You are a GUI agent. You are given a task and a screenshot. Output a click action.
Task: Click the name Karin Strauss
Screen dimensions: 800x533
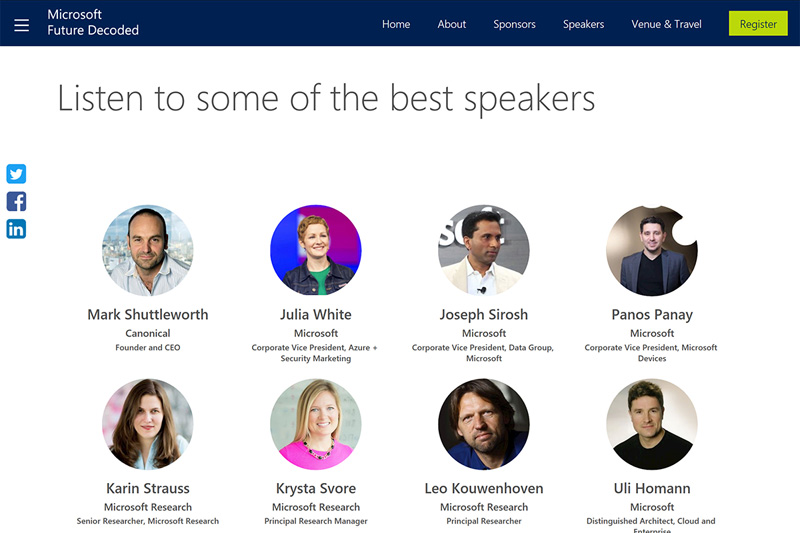click(x=147, y=488)
